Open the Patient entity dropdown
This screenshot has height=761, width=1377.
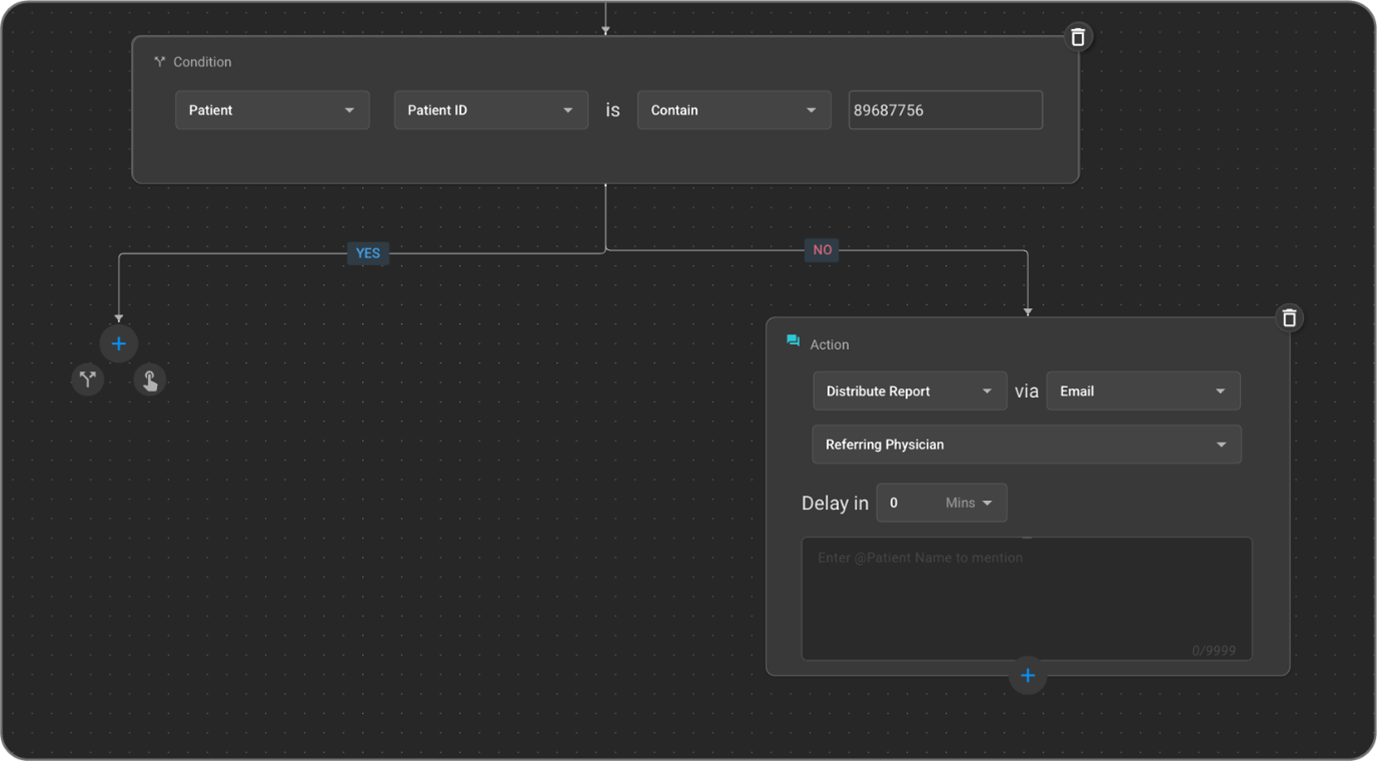(272, 110)
